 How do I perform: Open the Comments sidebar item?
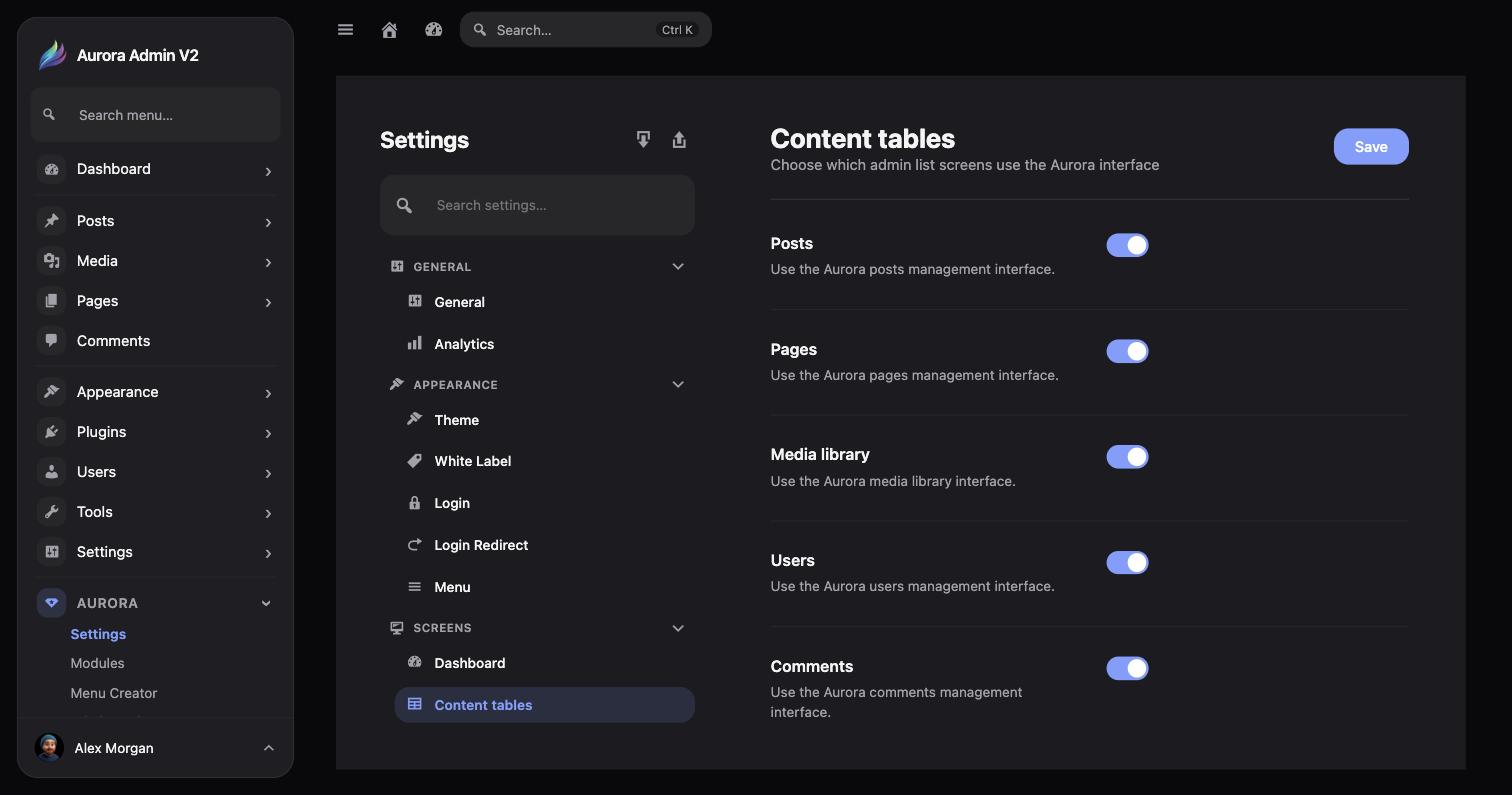[x=155, y=341]
